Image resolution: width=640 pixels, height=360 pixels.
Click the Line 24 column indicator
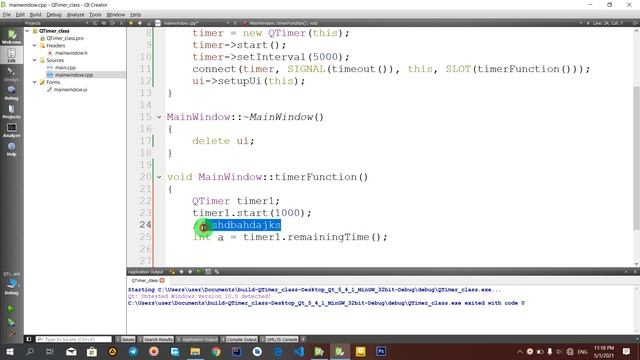click(x=608, y=23)
